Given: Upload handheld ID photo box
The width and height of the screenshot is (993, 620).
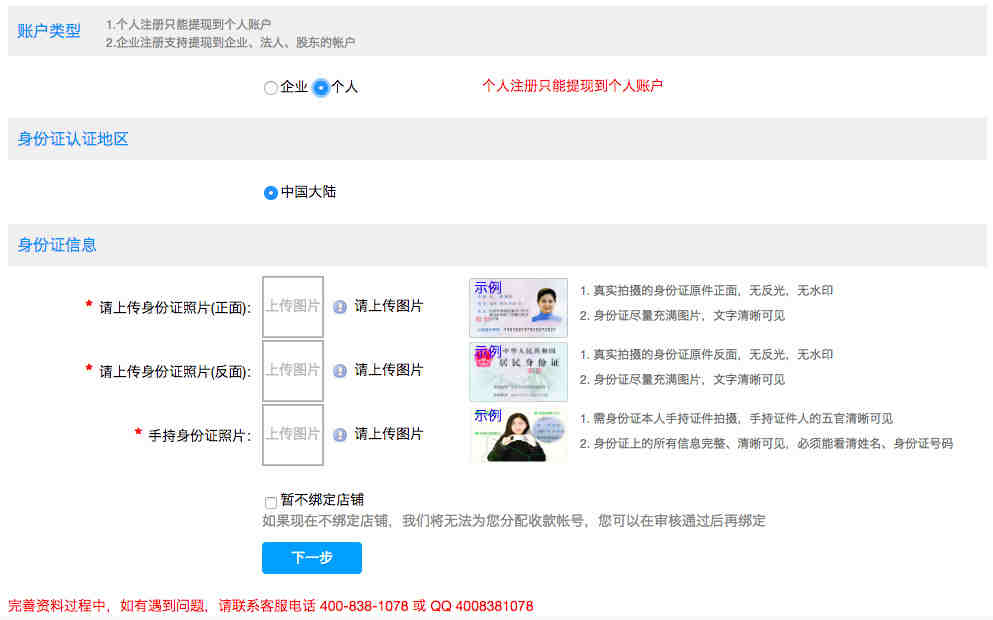Looking at the screenshot, I should (292, 435).
